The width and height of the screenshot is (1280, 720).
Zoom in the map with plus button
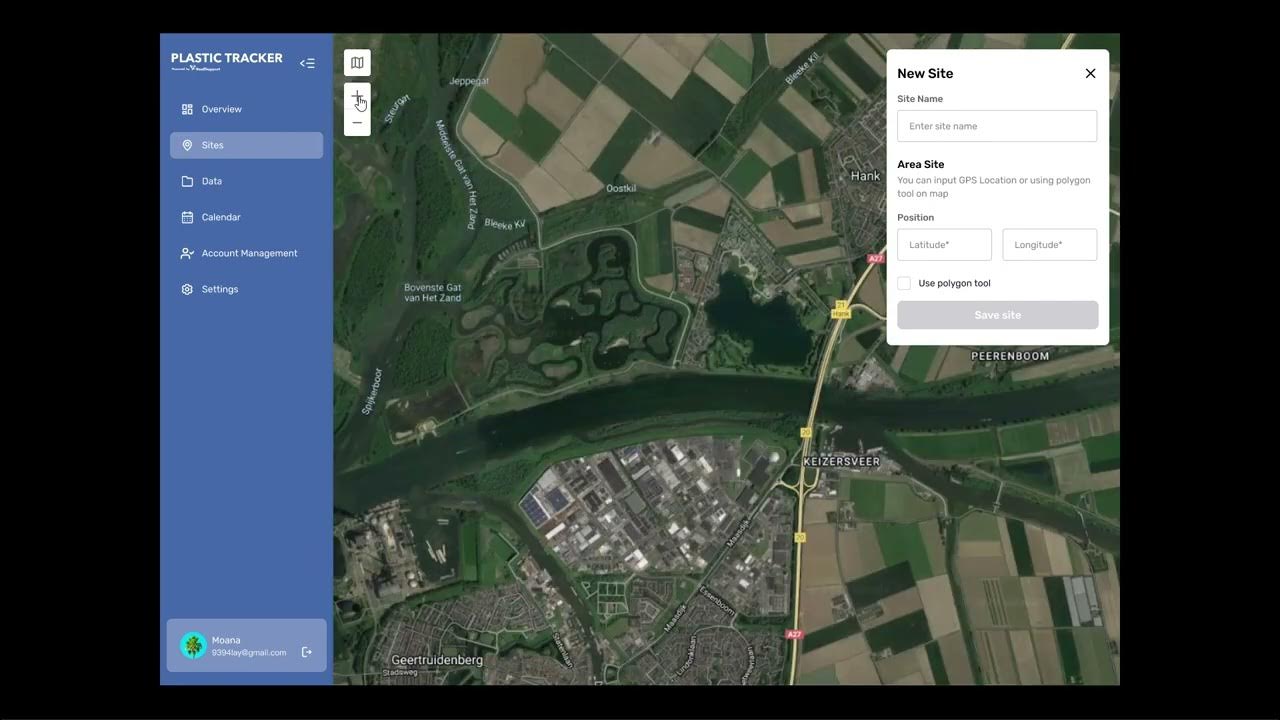point(357,97)
